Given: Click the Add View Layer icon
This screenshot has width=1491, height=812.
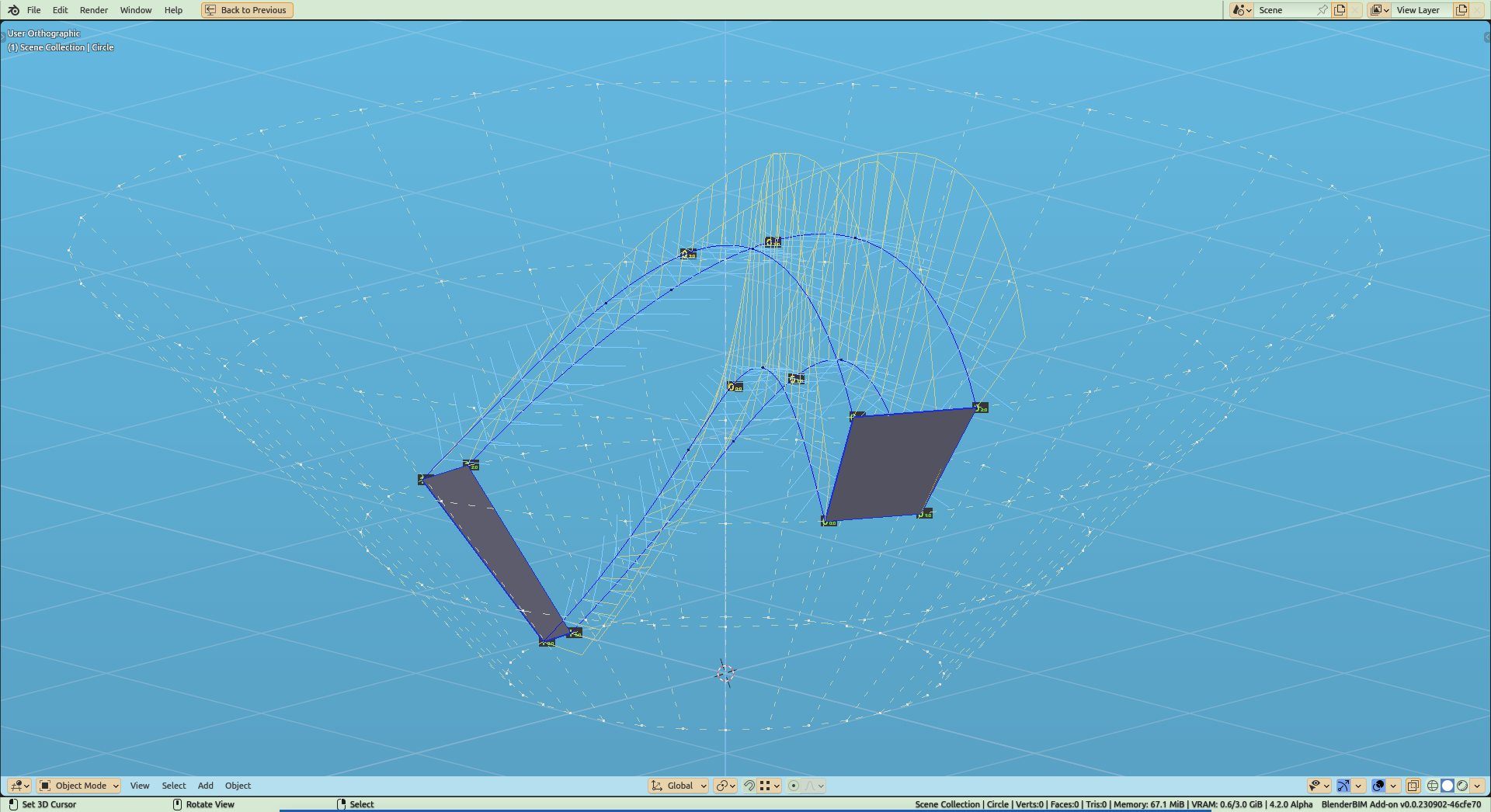Looking at the screenshot, I should [1461, 10].
